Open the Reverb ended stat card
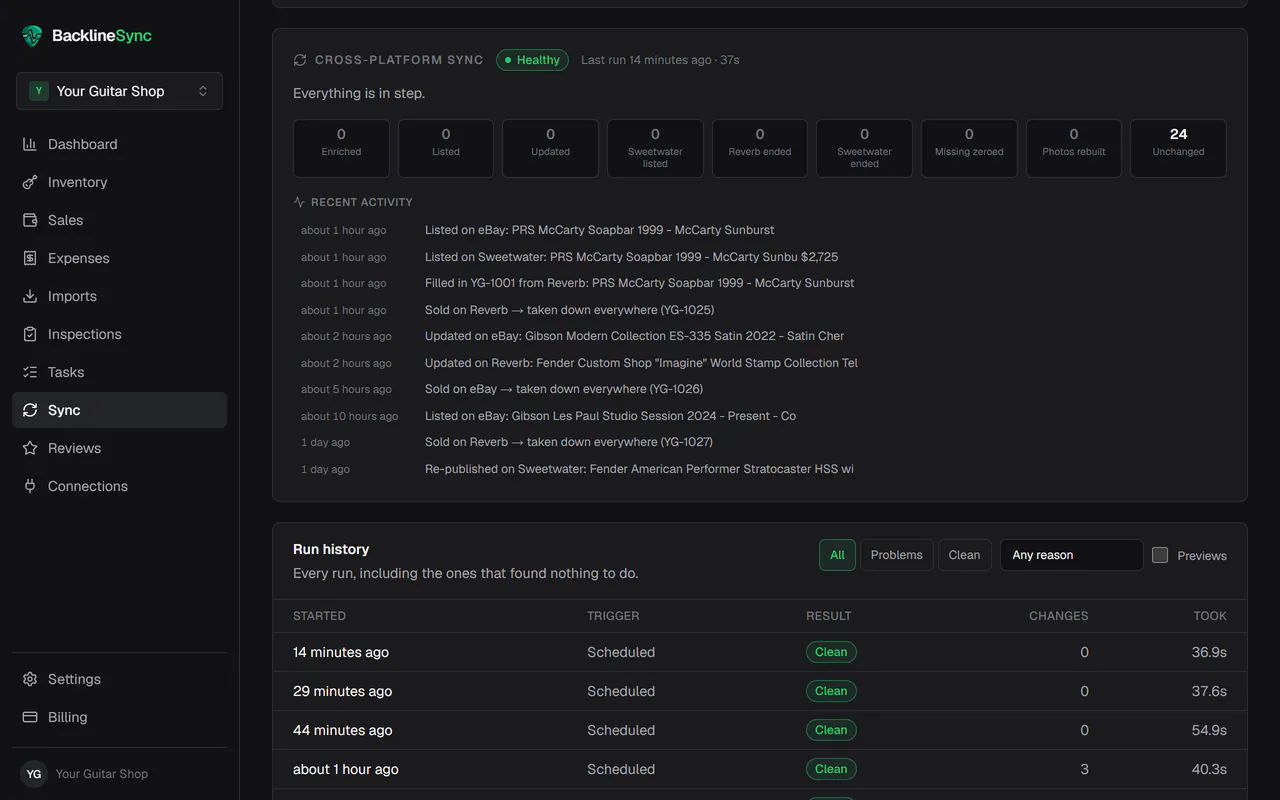This screenshot has height=800, width=1280. click(x=760, y=149)
